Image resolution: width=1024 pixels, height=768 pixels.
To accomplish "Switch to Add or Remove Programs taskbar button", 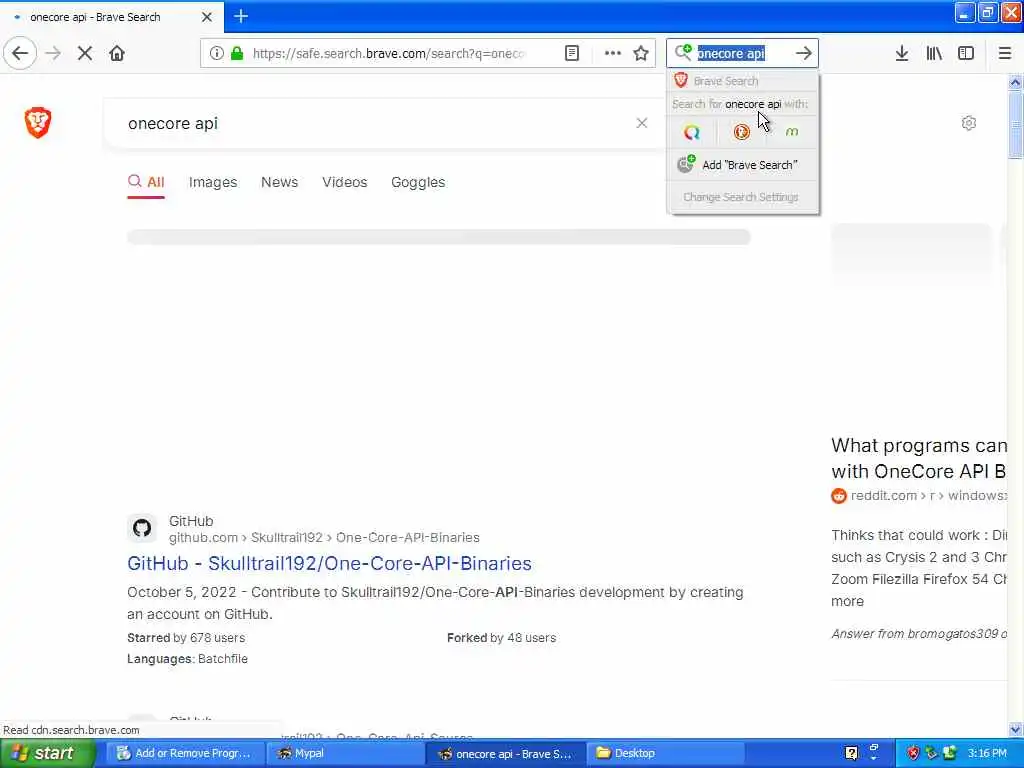I will pyautogui.click(x=185, y=754).
